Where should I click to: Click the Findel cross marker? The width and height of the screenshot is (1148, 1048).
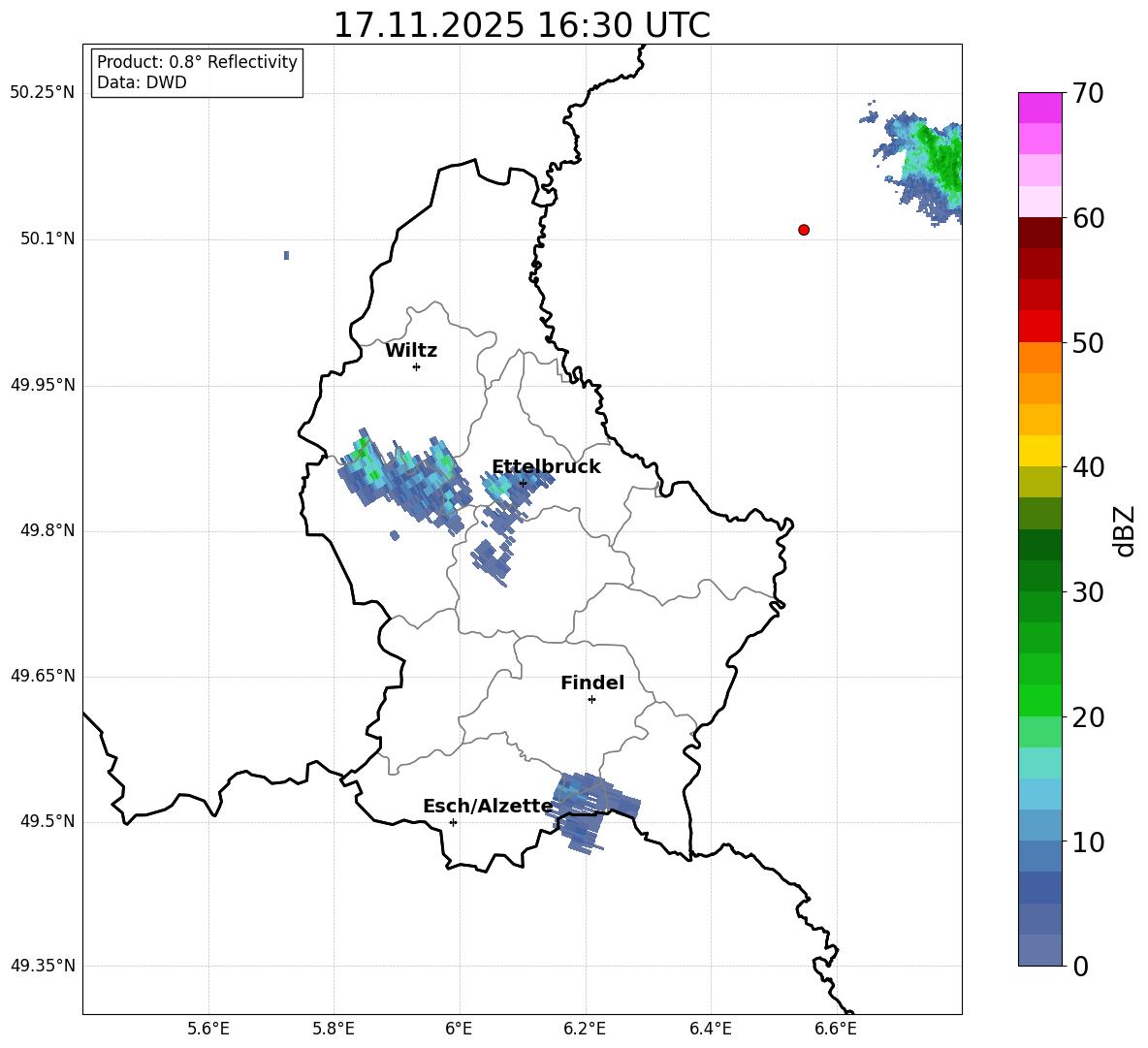591,700
